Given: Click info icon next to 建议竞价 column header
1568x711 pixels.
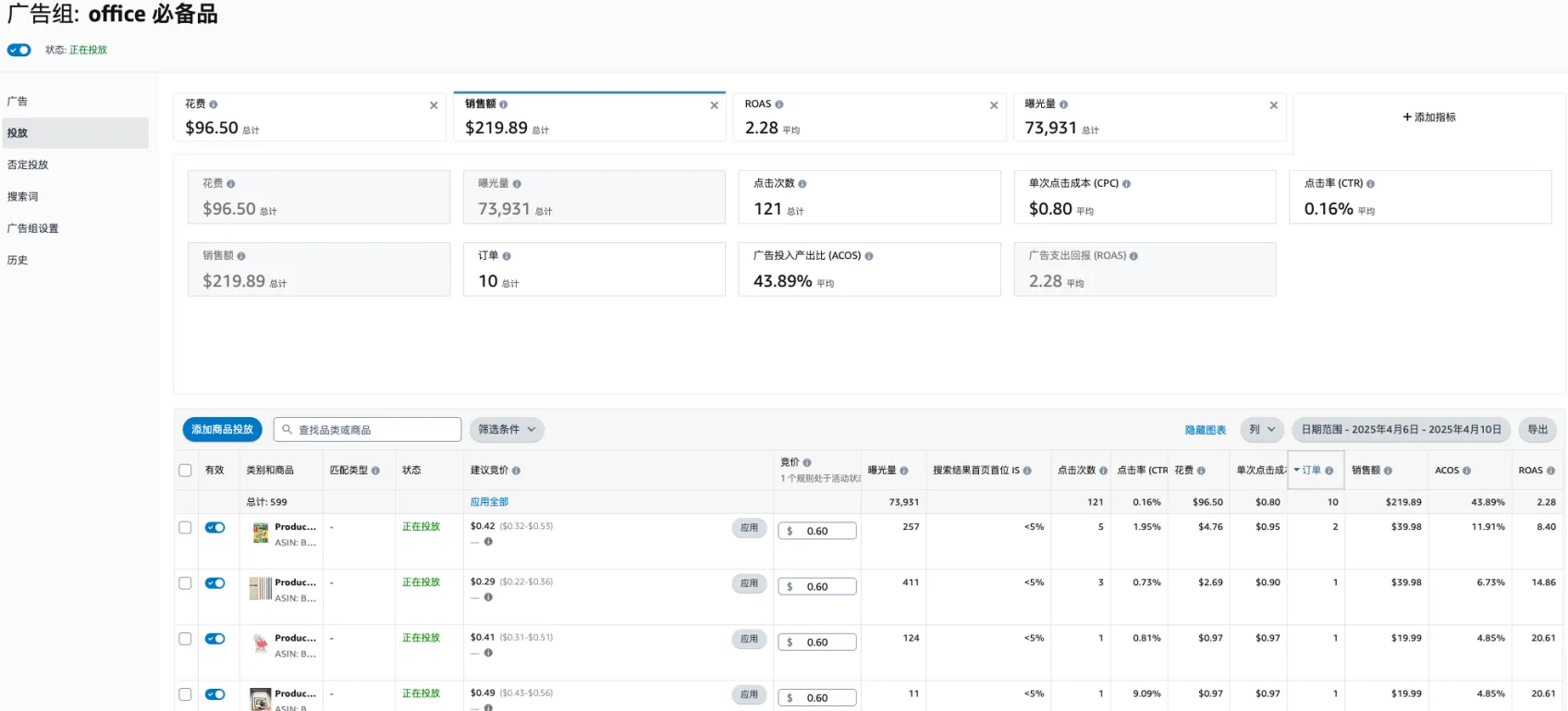Looking at the screenshot, I should tap(516, 471).
